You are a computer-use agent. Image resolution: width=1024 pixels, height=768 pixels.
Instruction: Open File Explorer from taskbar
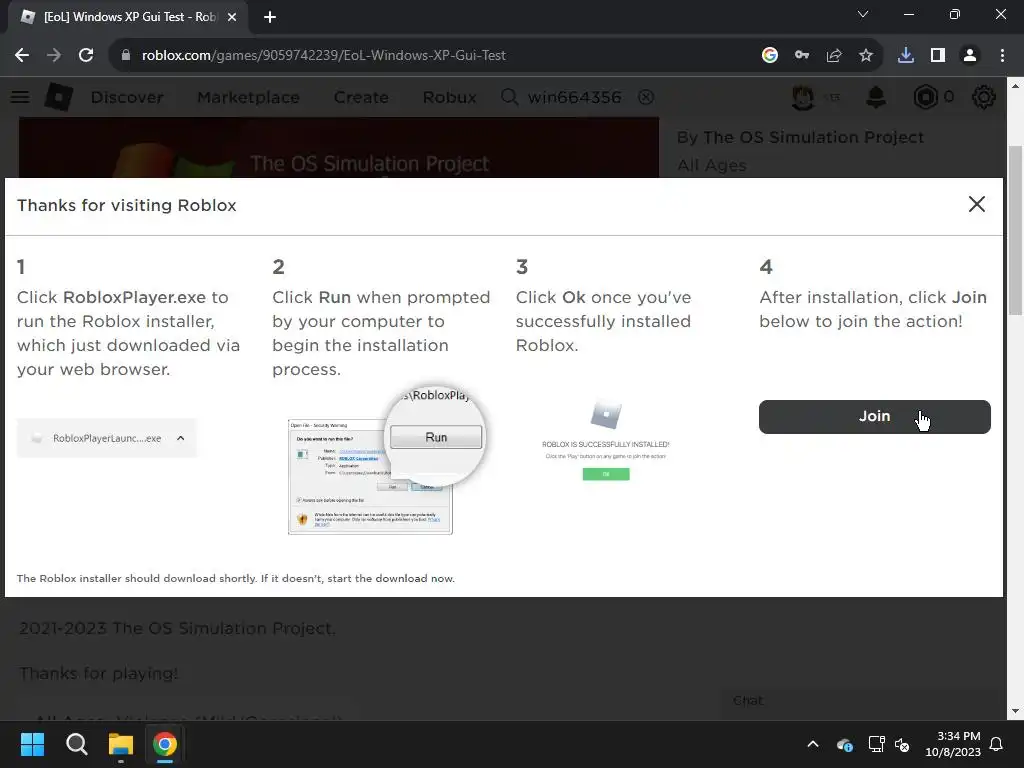tap(121, 744)
